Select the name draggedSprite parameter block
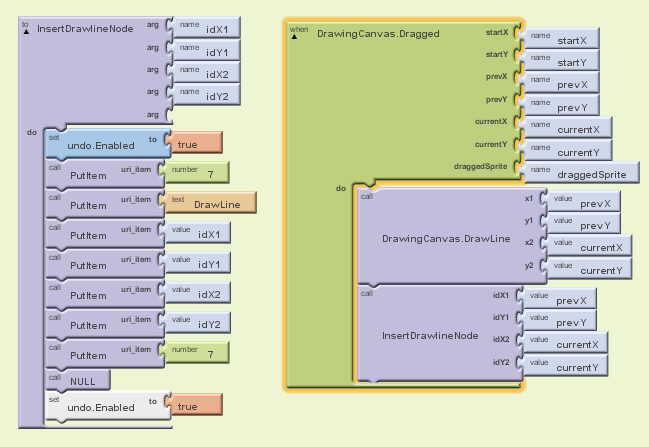649x447 pixels. point(580,173)
